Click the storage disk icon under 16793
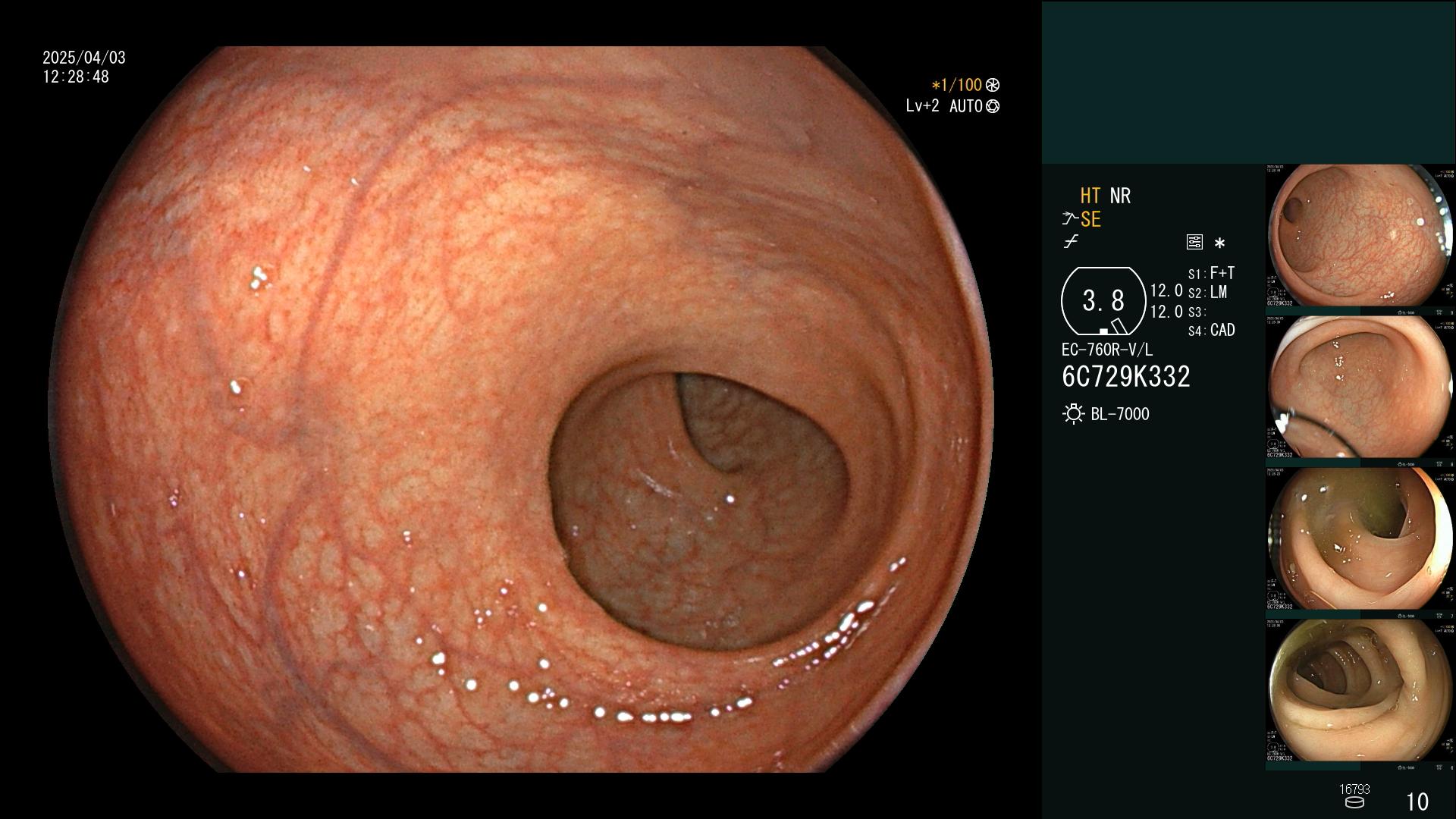This screenshot has height=819, width=1456. click(1354, 802)
